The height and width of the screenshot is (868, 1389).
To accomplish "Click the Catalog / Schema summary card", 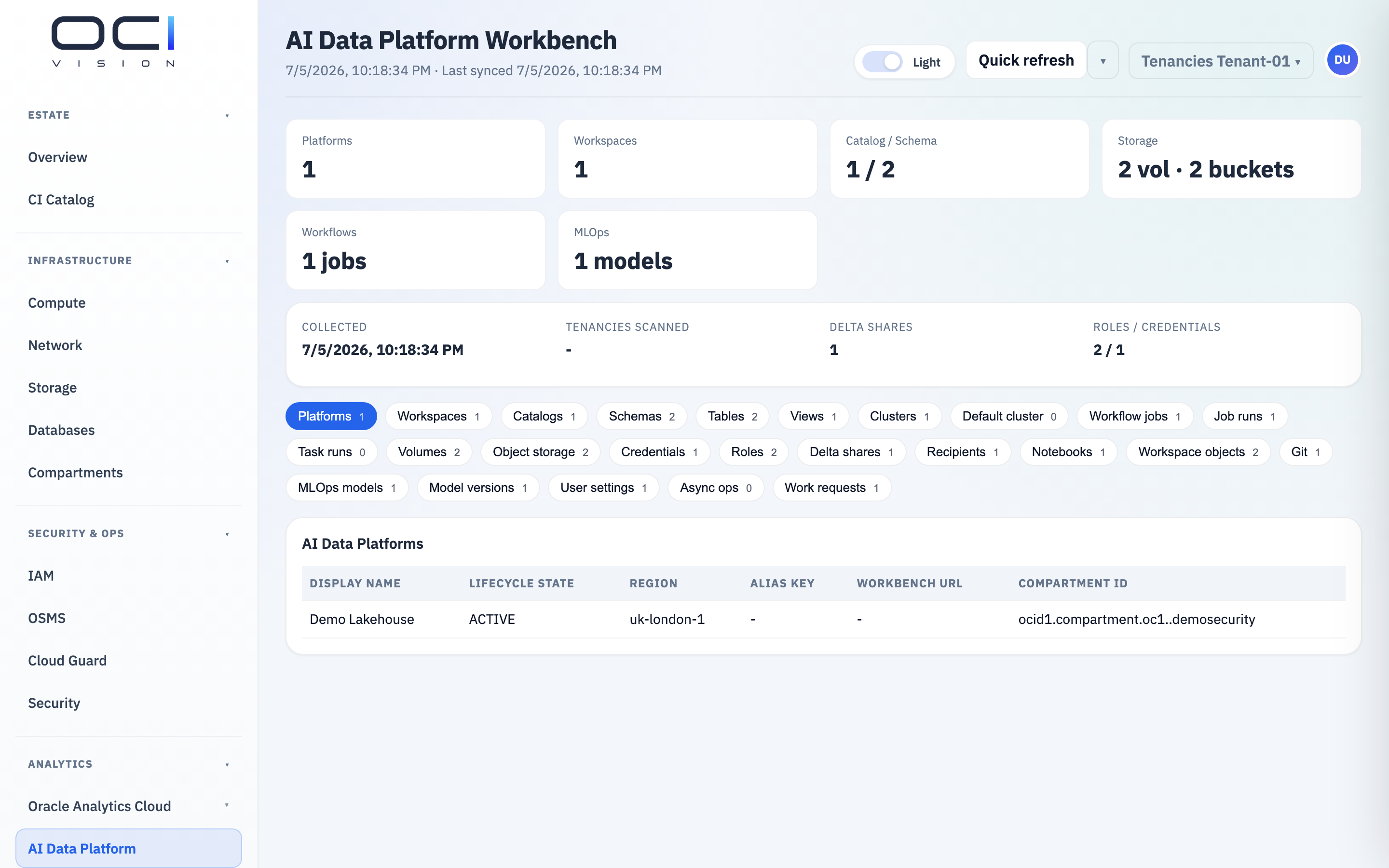I will point(959,159).
